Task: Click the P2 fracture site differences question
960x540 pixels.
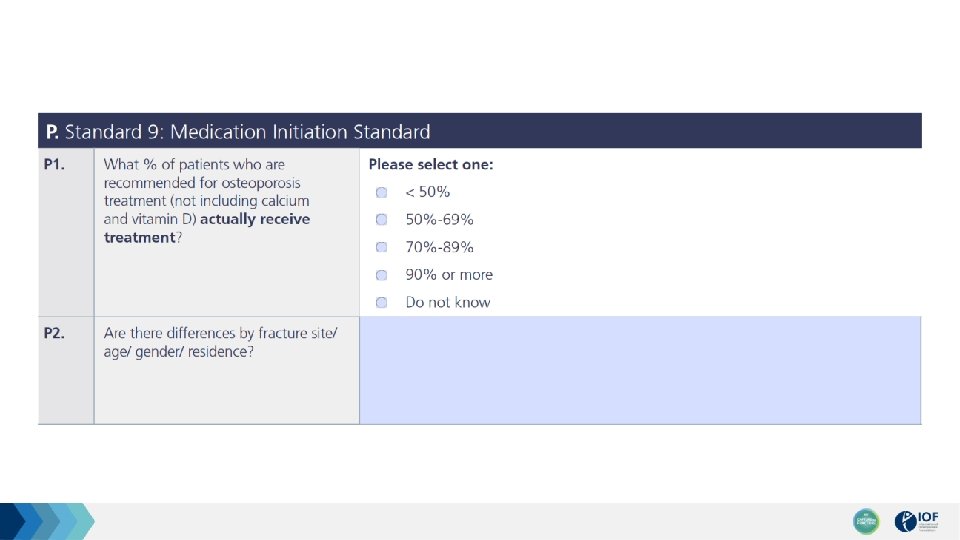Action: click(x=220, y=342)
